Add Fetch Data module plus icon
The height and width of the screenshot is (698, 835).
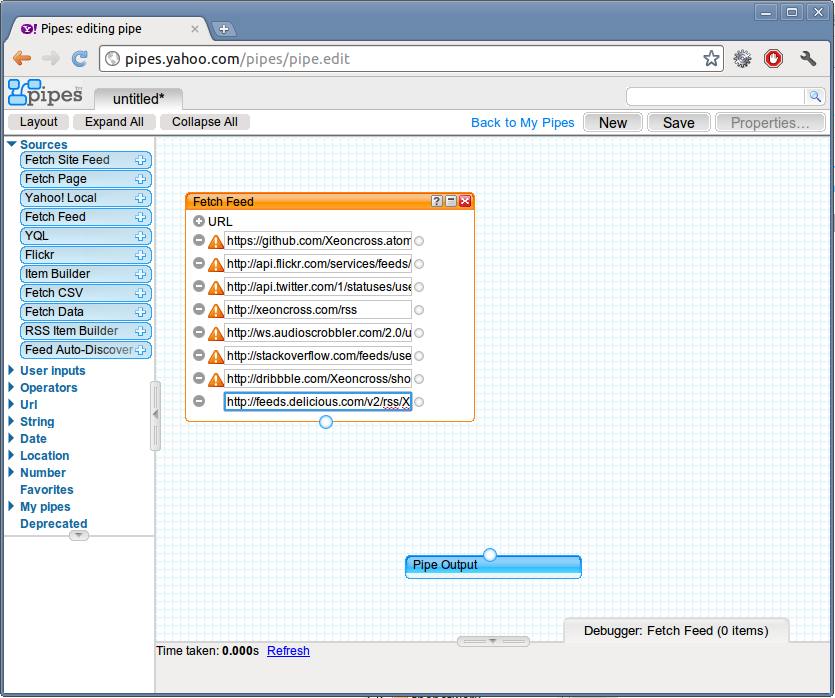pyautogui.click(x=141, y=312)
